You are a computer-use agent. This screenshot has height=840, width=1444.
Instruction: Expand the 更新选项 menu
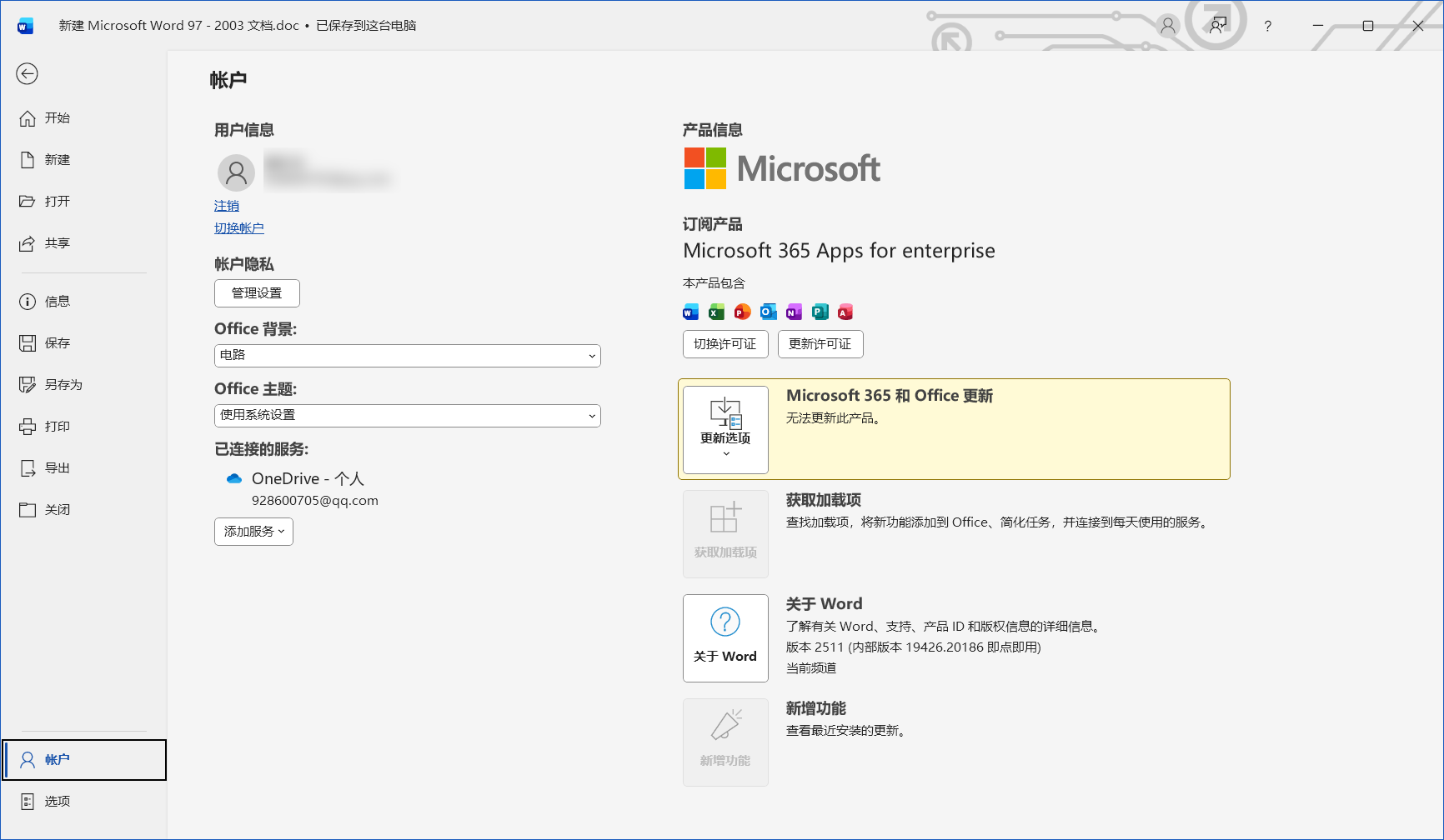(x=725, y=429)
